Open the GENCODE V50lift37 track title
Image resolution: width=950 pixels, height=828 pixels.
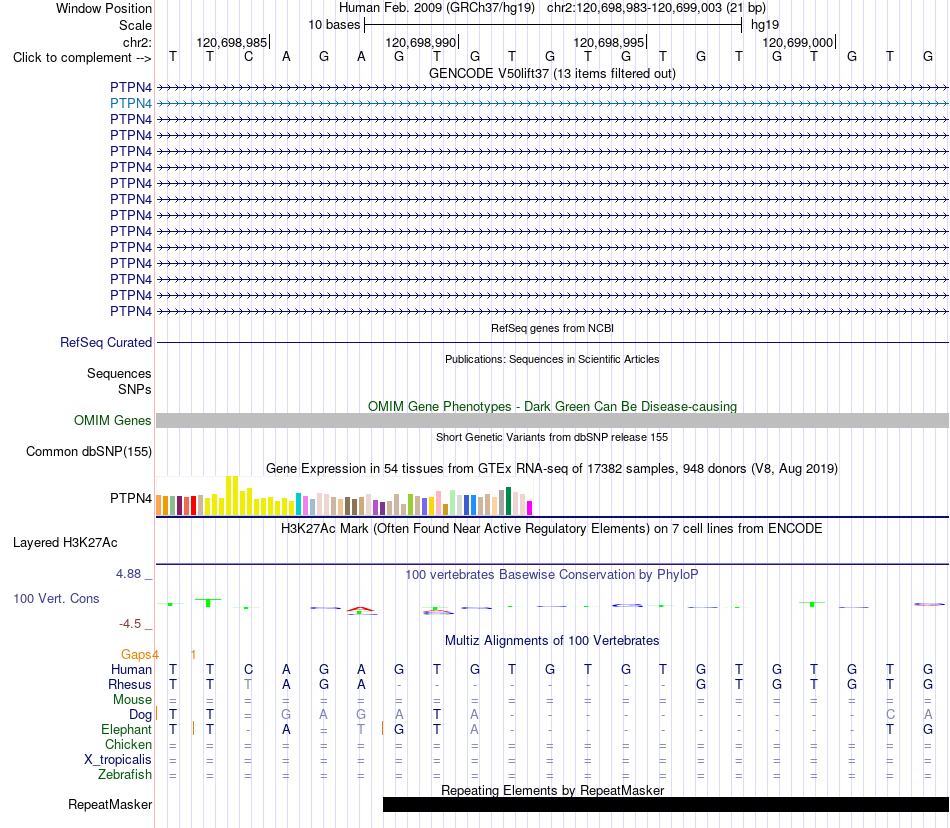(x=552, y=73)
